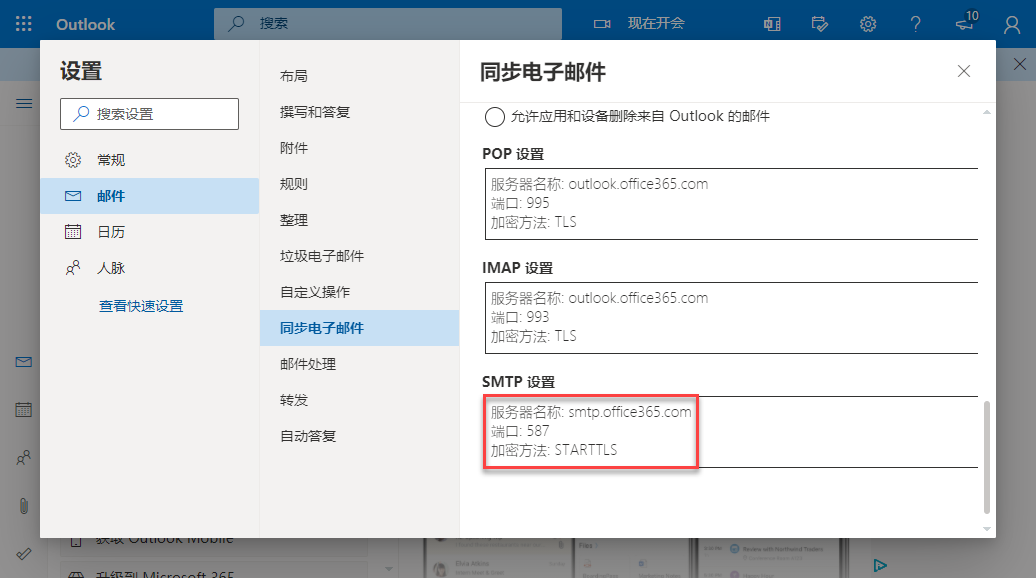The width and height of the screenshot is (1036, 578).
Task: Select the 人脉 settings category
Action: (149, 268)
